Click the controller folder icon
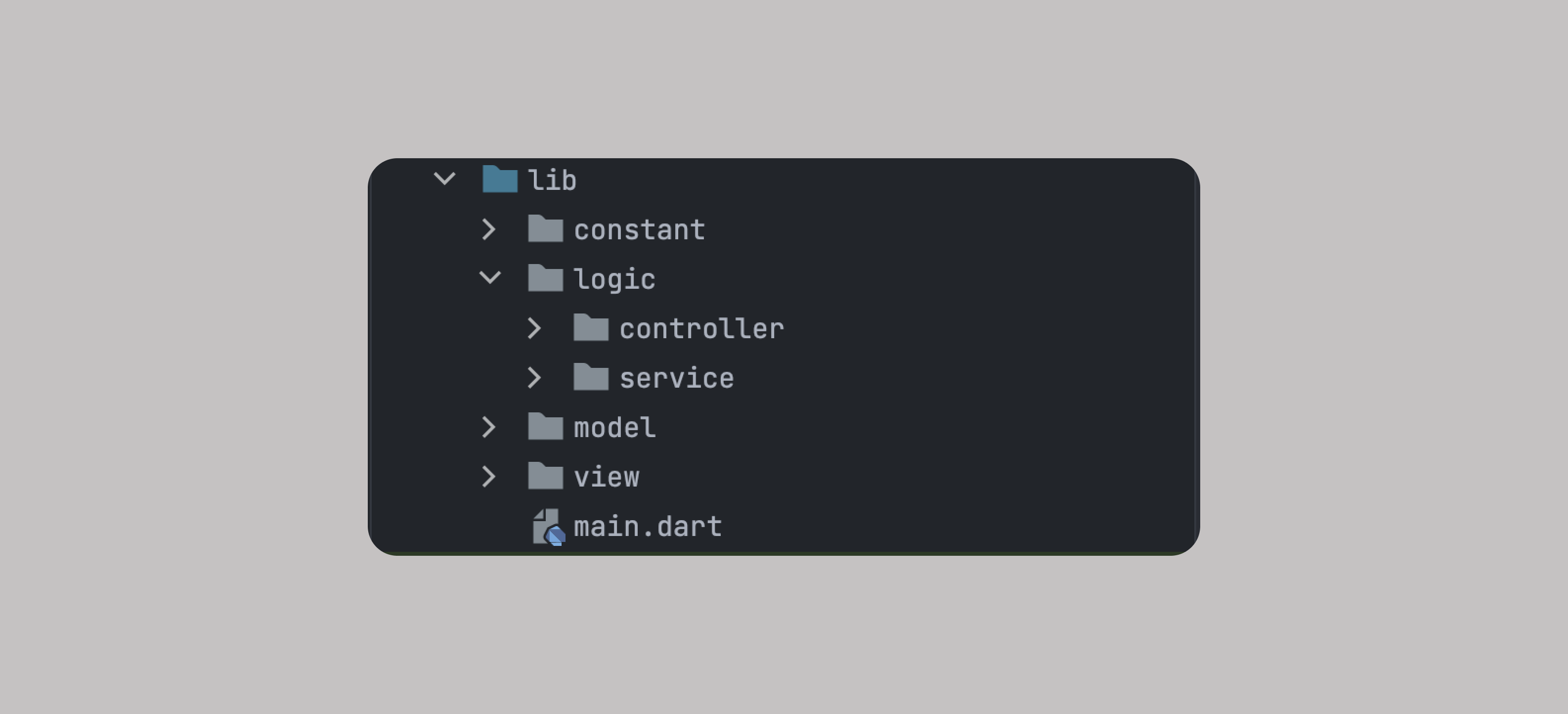The height and width of the screenshot is (714, 1568). click(589, 328)
